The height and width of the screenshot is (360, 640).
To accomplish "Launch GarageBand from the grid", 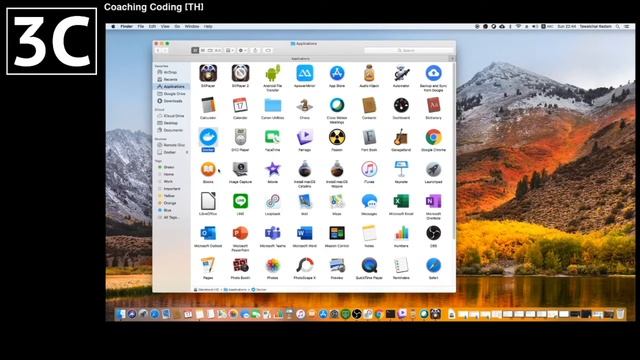I will click(x=401, y=137).
